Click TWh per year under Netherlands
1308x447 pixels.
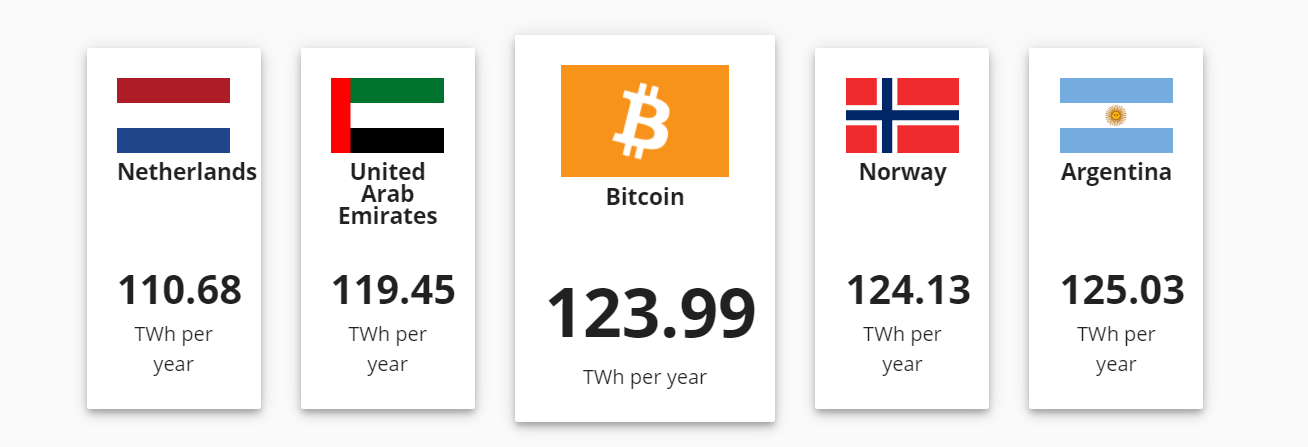click(x=174, y=349)
